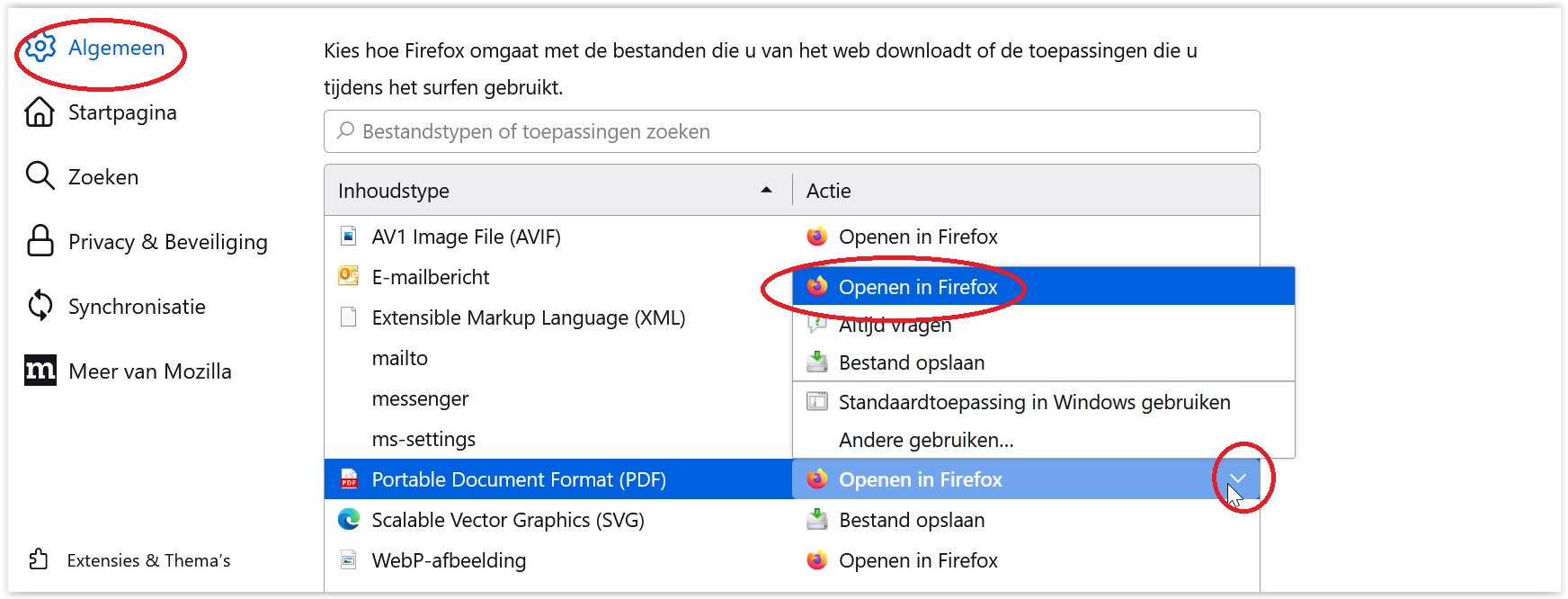Click Andere gebruiken for a custom application
This screenshot has height=599, width=1568.
(925, 440)
